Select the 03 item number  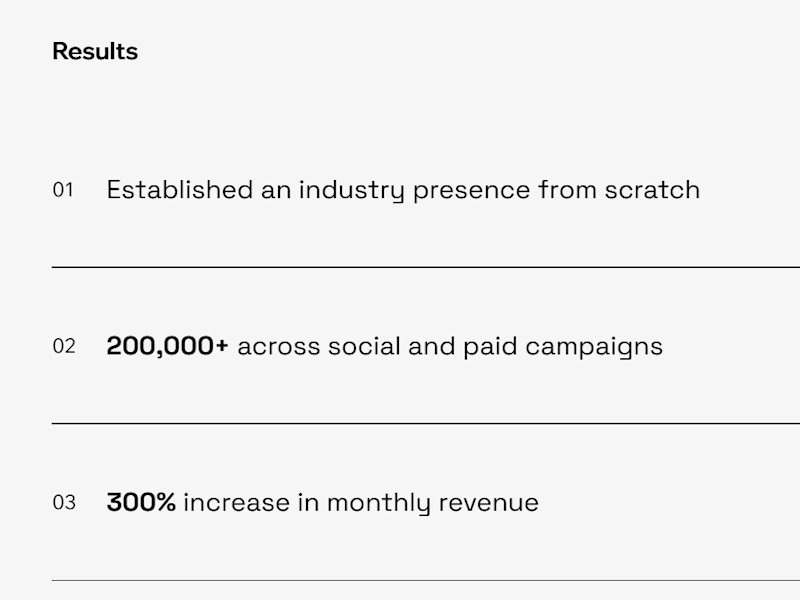(x=64, y=503)
